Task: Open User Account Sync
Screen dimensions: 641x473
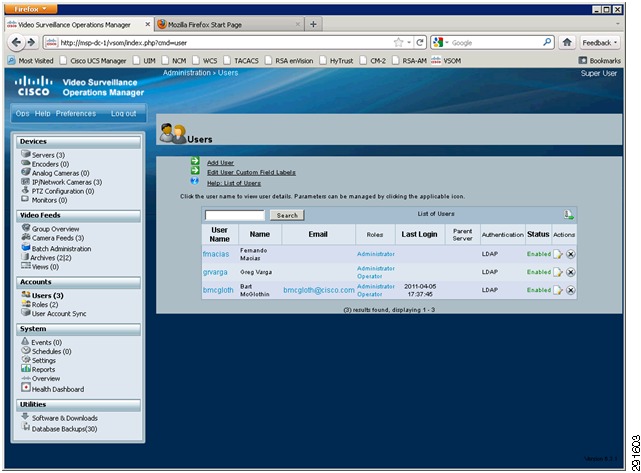Action: coord(59,314)
